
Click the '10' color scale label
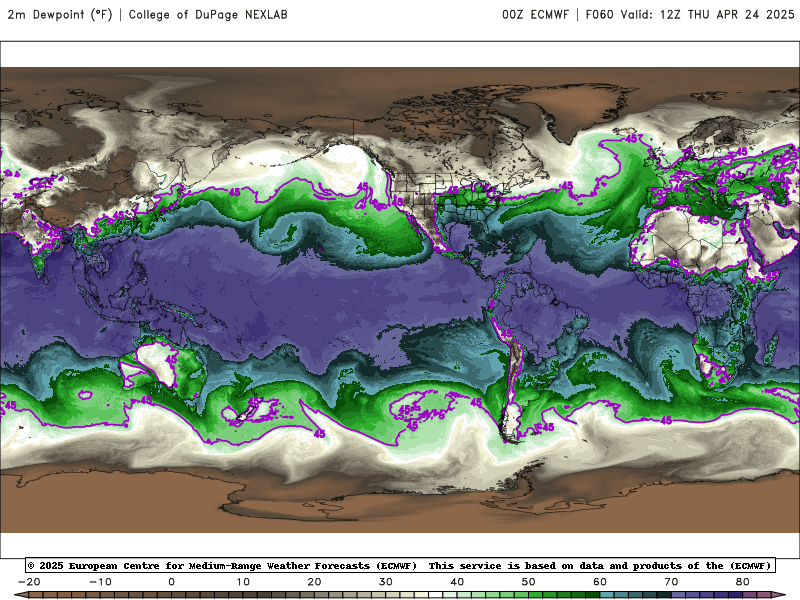pyautogui.click(x=243, y=582)
